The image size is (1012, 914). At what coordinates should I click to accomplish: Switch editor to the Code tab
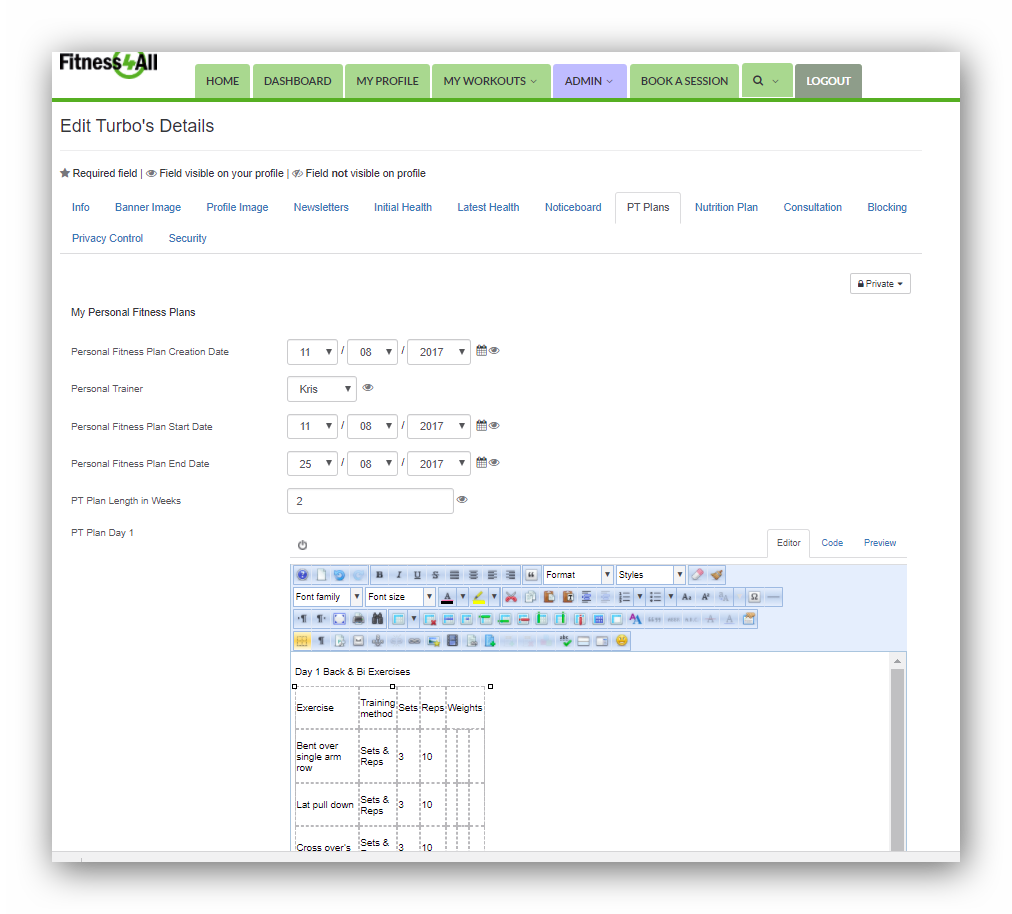(x=832, y=543)
